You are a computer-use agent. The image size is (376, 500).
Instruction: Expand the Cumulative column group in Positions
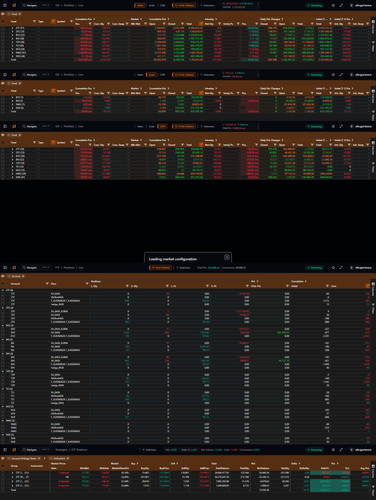[x=305, y=281]
